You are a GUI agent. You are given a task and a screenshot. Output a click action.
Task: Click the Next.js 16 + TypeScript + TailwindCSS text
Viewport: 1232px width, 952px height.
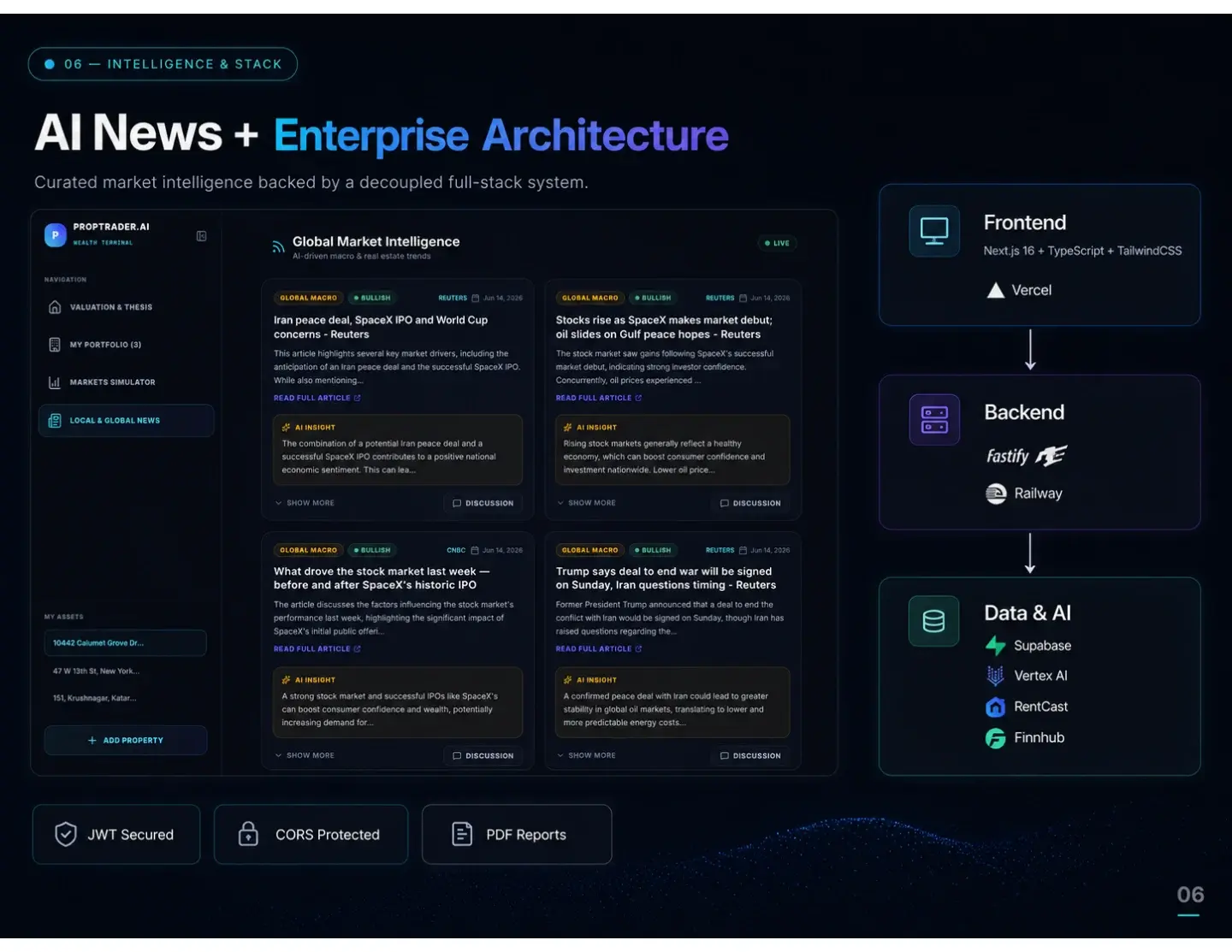pyautogui.click(x=1082, y=251)
